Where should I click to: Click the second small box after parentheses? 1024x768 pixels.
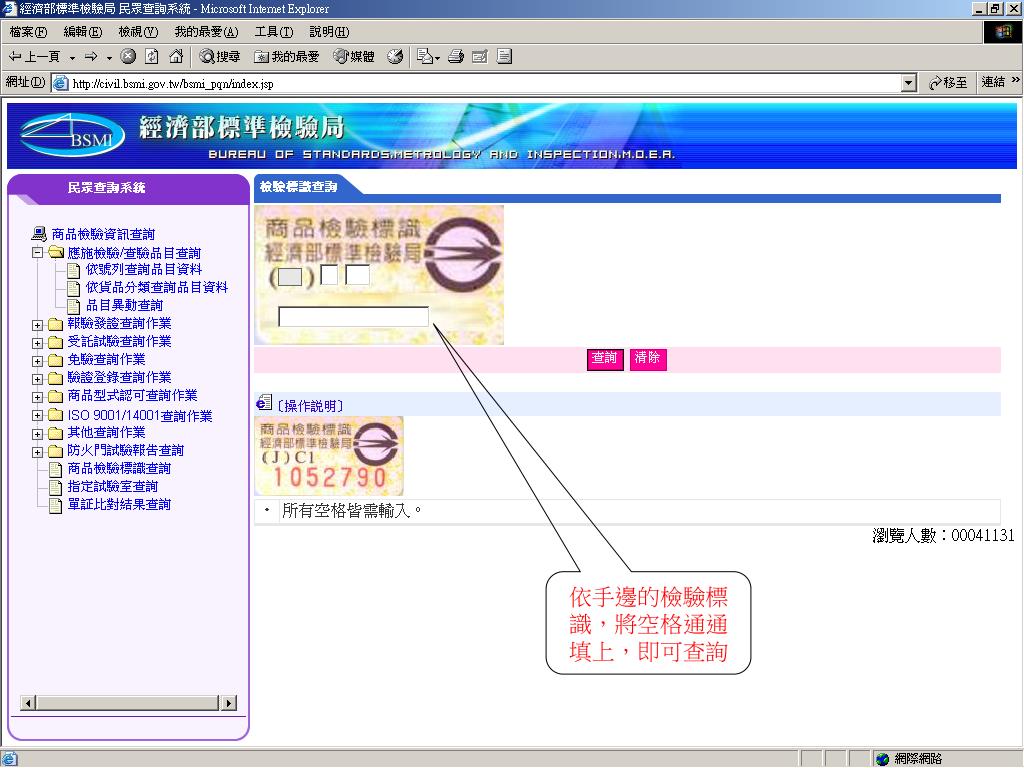click(357, 274)
